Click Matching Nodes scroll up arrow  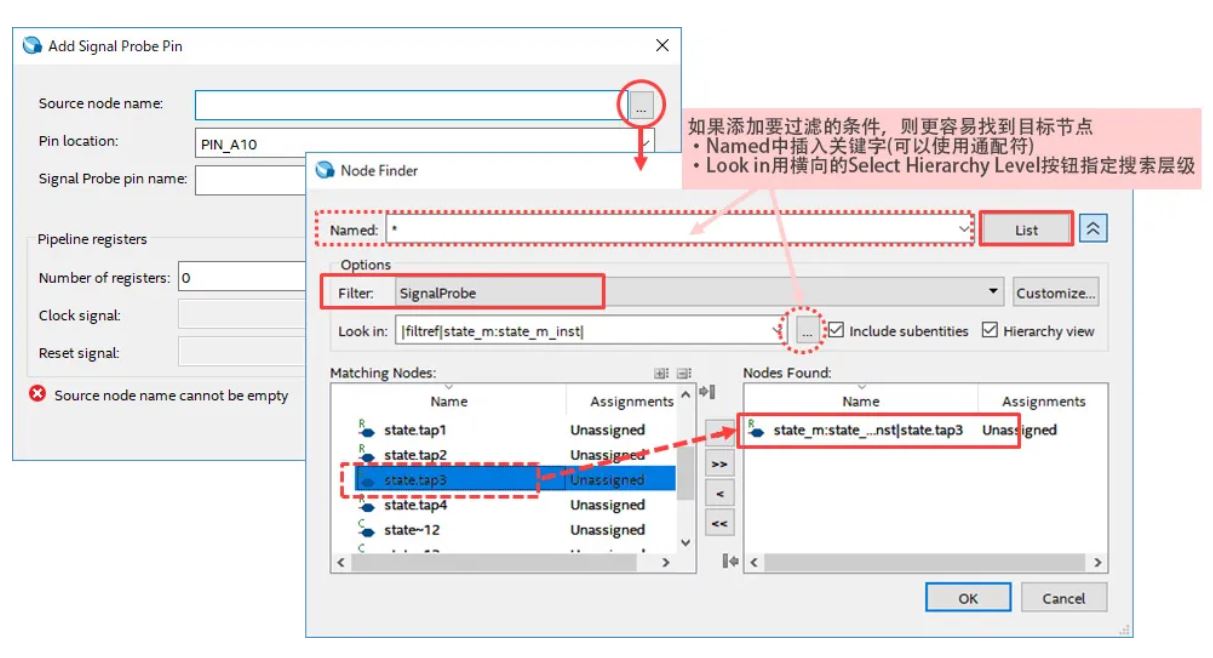[x=685, y=396]
